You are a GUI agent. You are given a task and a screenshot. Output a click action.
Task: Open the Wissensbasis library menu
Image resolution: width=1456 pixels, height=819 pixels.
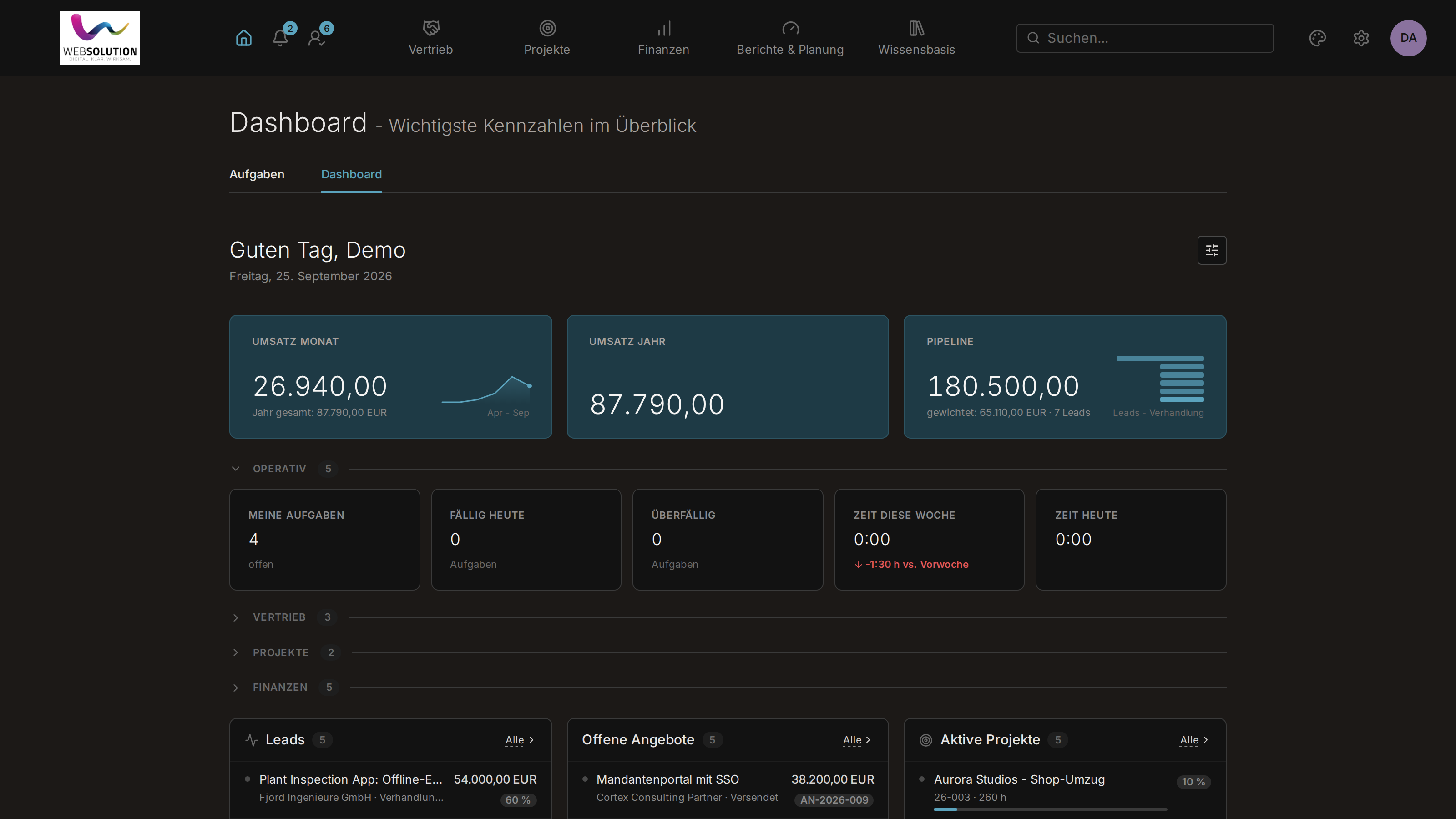[916, 38]
